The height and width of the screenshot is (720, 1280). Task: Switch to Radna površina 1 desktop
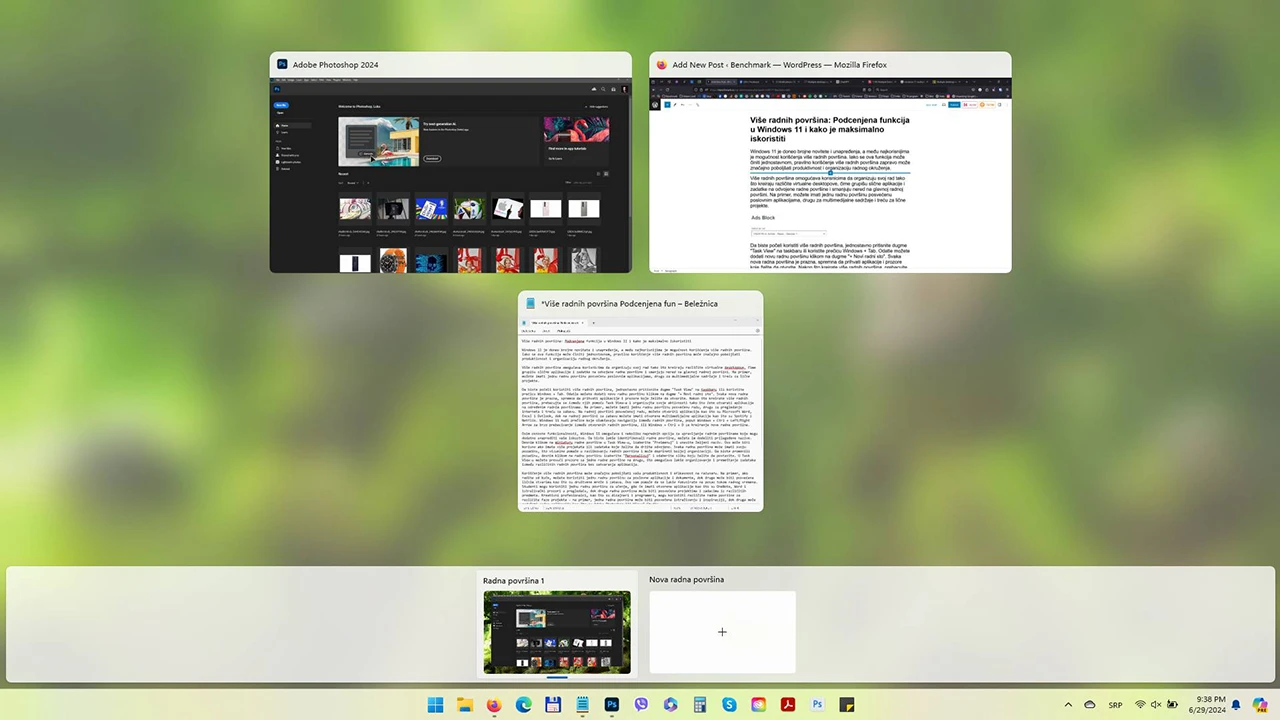tap(557, 632)
